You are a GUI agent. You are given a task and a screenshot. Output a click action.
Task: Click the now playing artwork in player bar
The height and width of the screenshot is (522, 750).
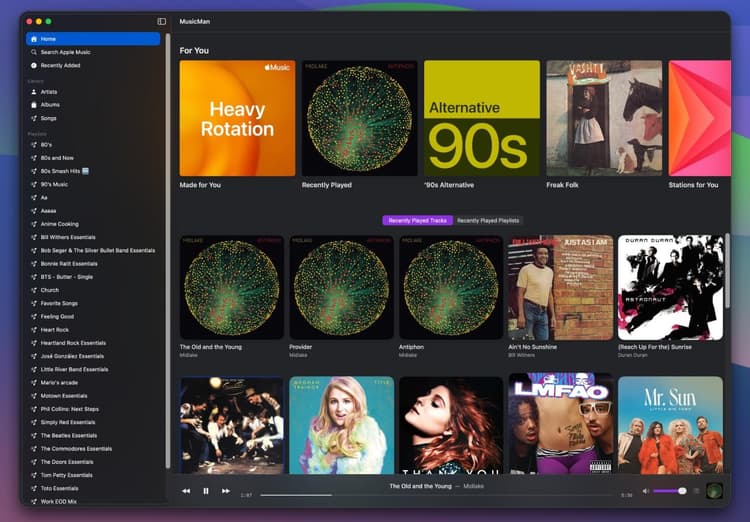click(714, 491)
